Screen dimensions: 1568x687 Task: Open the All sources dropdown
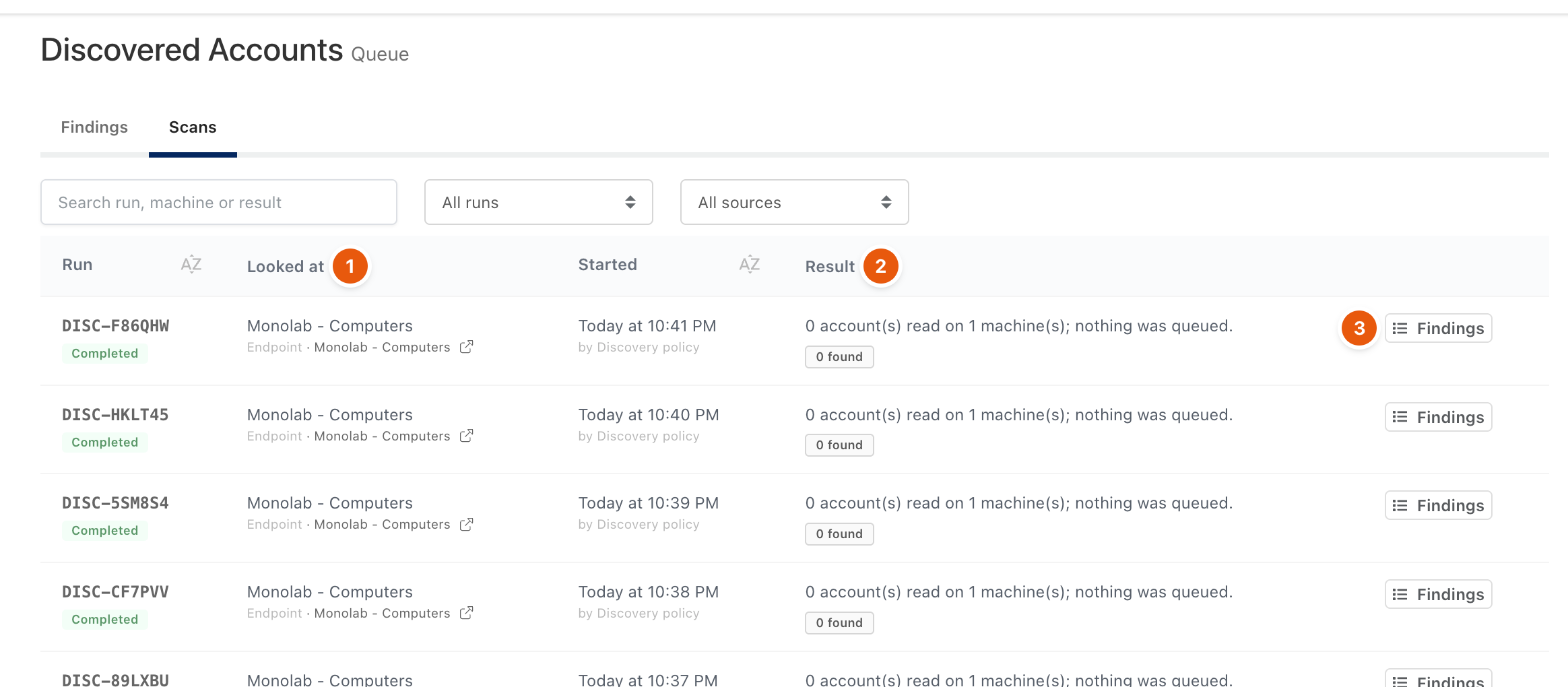pyautogui.click(x=794, y=202)
